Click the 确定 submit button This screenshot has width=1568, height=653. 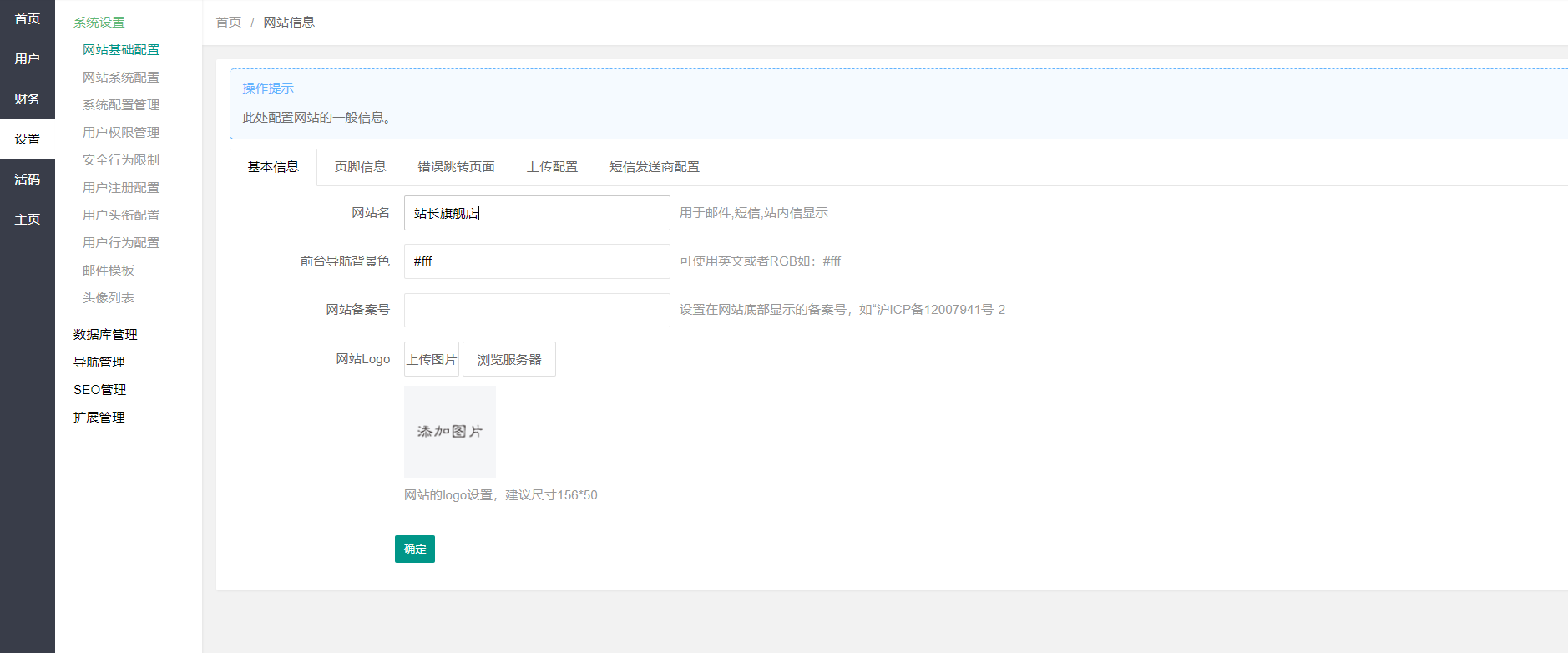pos(414,549)
